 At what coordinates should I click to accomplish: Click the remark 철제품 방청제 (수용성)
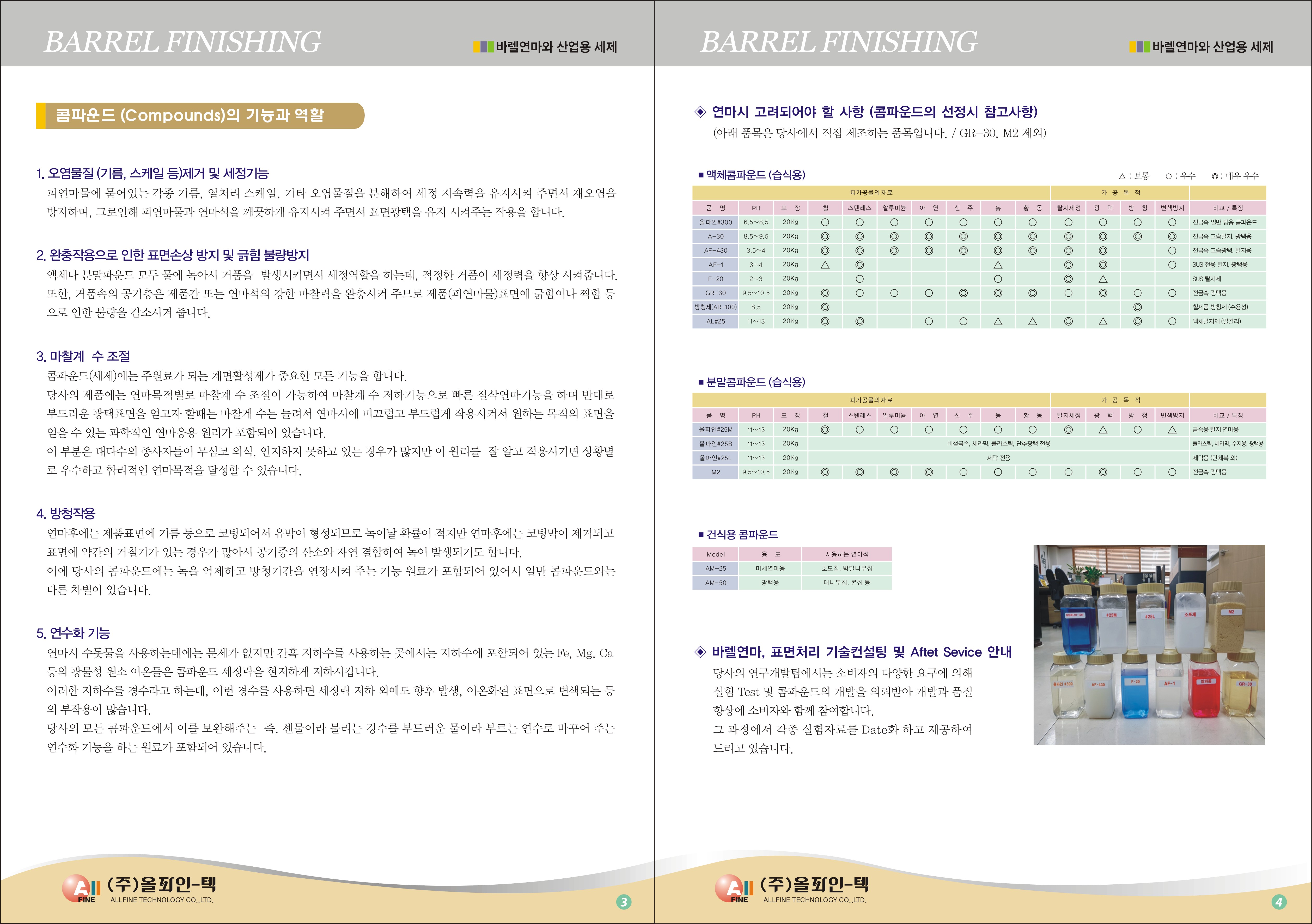[1220, 307]
